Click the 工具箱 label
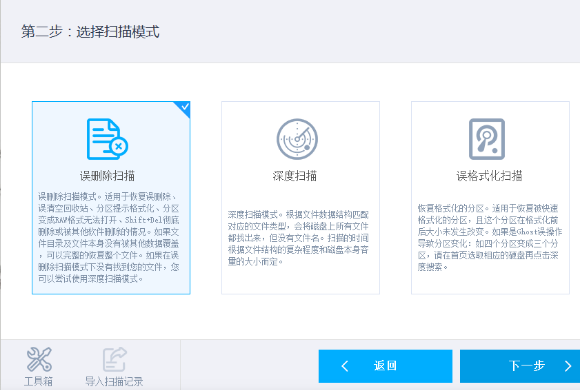Viewport: 580px width, 390px height. (x=38, y=381)
